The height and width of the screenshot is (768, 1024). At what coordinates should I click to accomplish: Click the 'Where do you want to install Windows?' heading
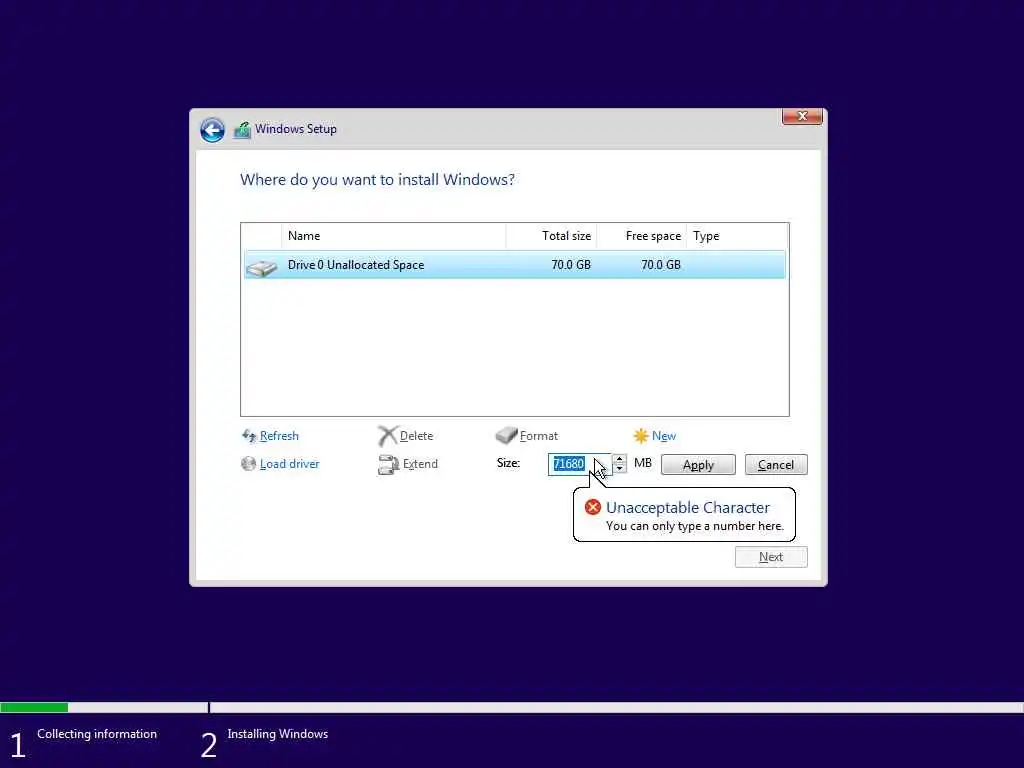tap(377, 180)
